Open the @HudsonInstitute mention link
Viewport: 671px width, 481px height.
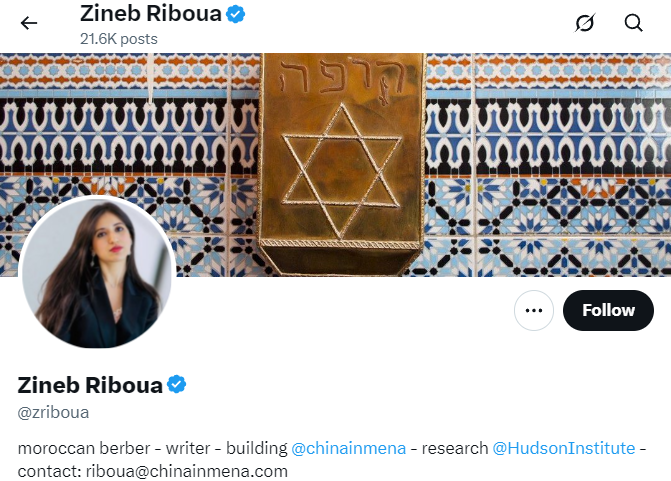click(x=564, y=448)
